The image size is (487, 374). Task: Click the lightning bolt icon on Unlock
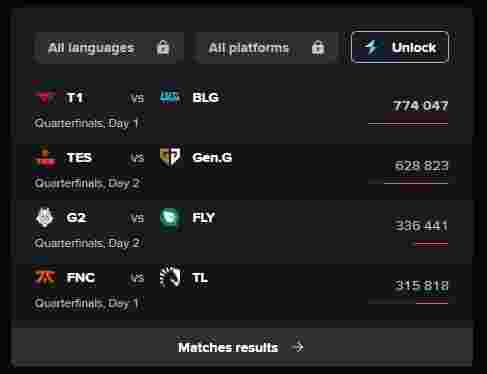pos(372,47)
